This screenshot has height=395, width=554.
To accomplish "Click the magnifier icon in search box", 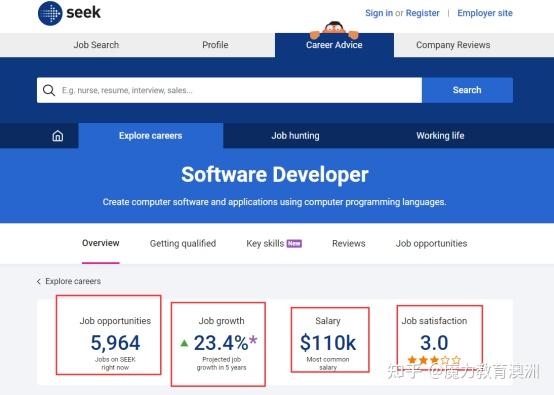I will pyautogui.click(x=49, y=90).
